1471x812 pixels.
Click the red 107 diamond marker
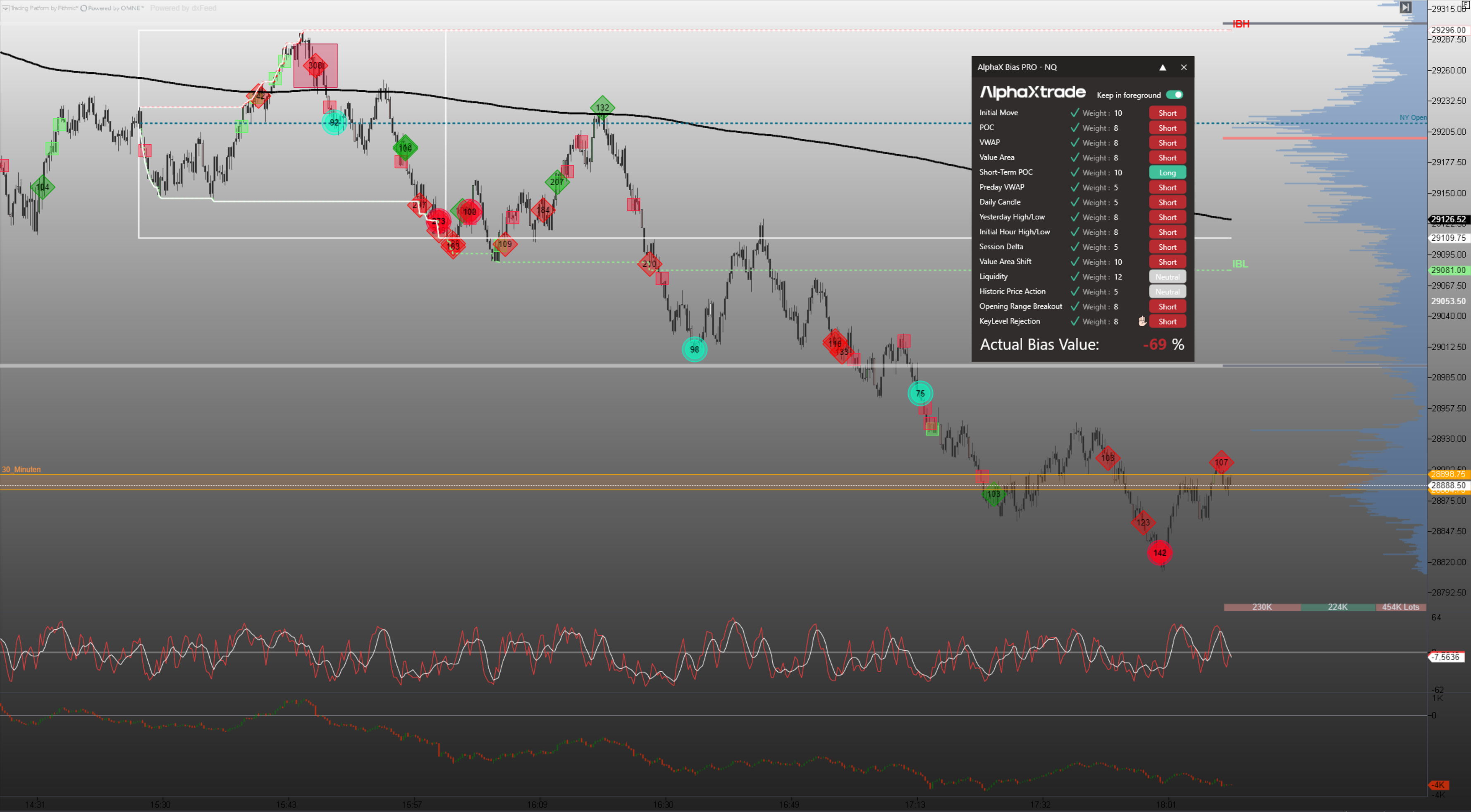pyautogui.click(x=1221, y=462)
